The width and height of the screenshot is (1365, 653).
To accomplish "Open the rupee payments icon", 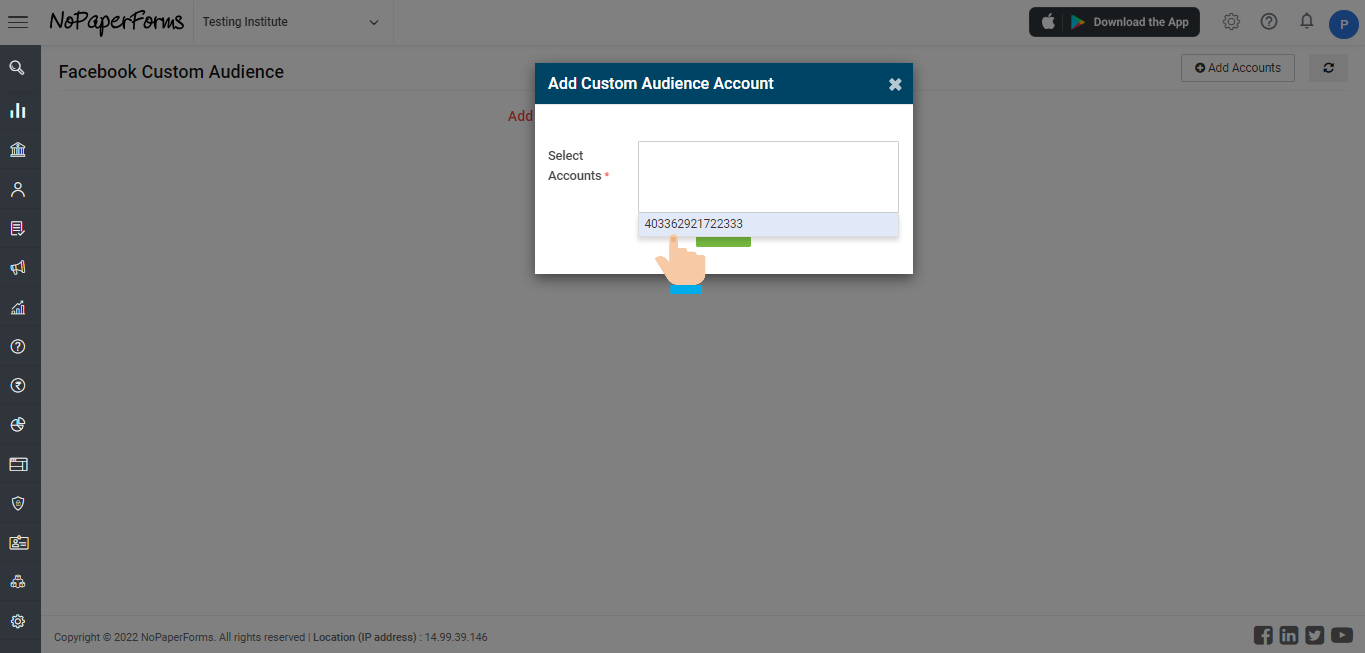I will pos(17,386).
